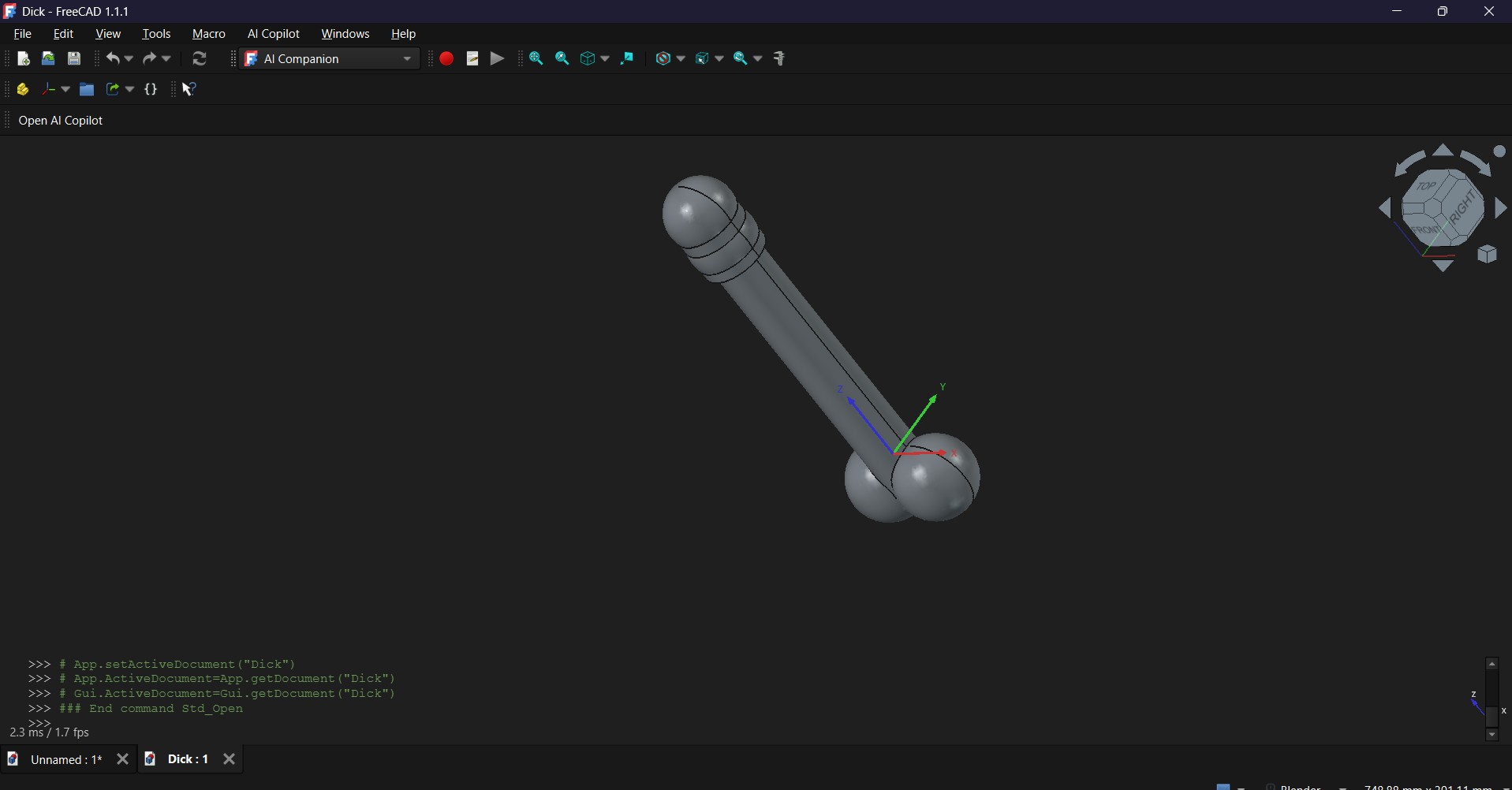Expand the link actions dropdown arrow
The height and width of the screenshot is (790, 1512).
[130, 90]
